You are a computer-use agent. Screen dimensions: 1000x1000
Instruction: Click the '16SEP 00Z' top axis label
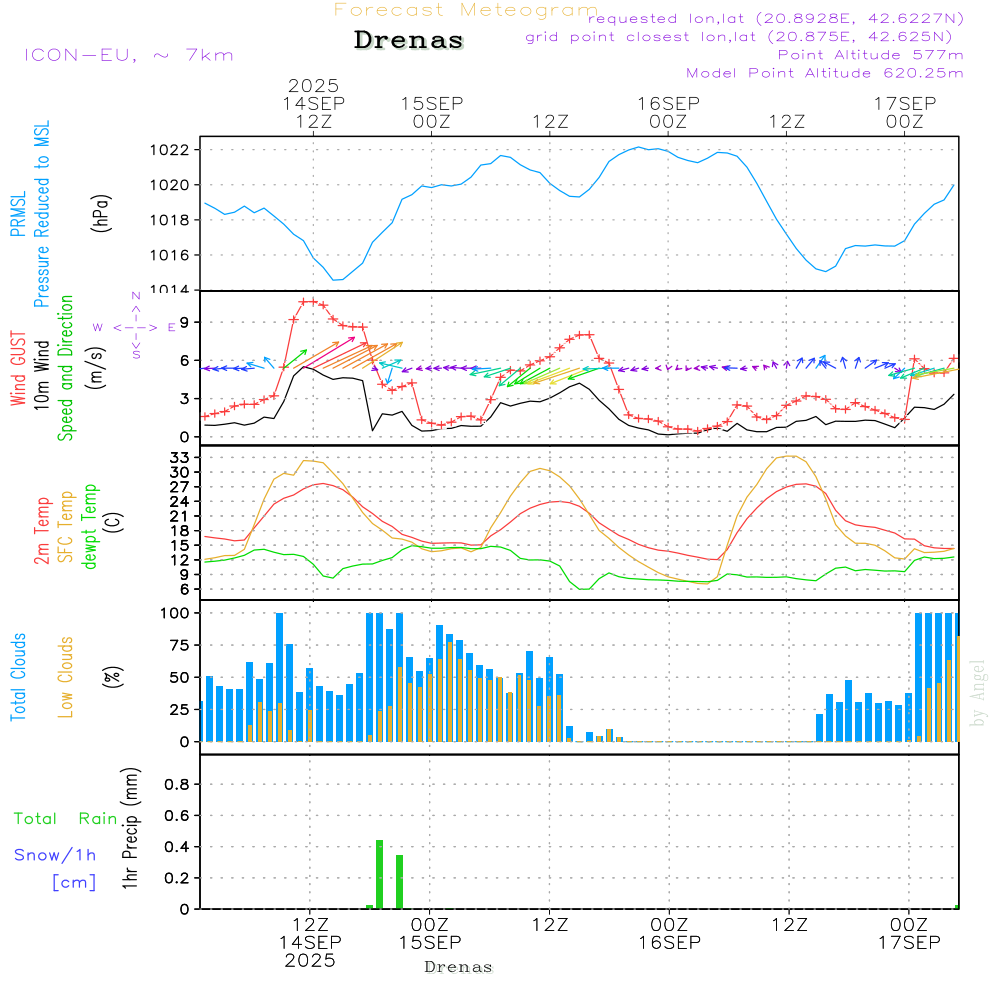pyautogui.click(x=668, y=112)
